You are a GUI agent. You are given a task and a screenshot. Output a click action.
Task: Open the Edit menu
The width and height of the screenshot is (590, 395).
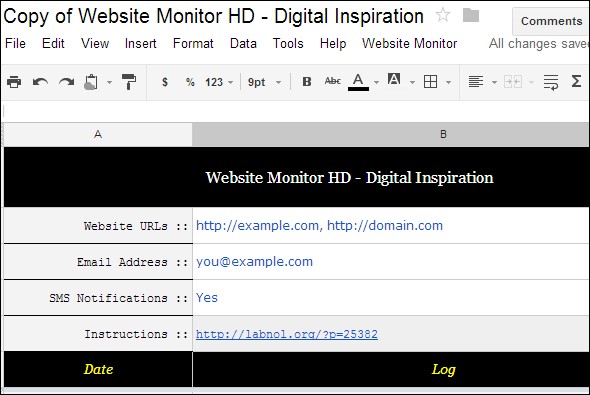[x=53, y=44]
